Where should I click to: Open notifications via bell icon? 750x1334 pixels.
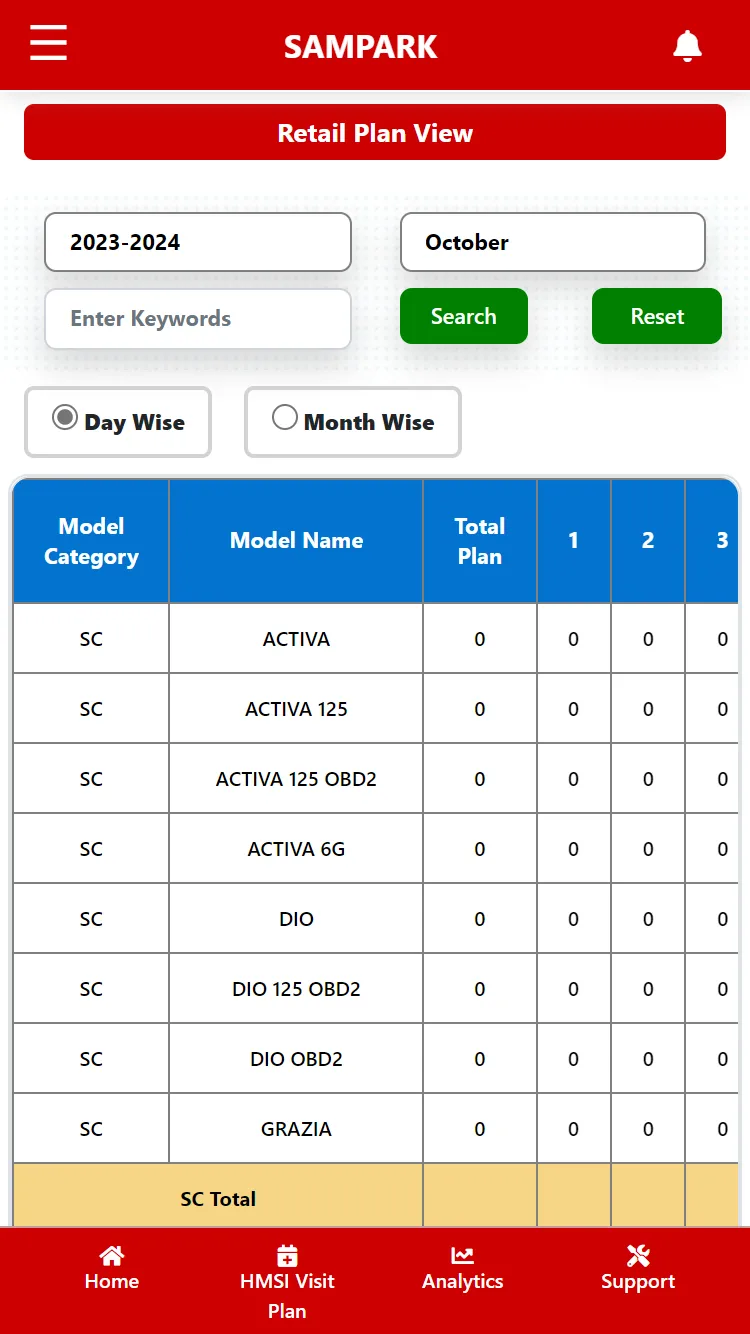pyautogui.click(x=687, y=46)
